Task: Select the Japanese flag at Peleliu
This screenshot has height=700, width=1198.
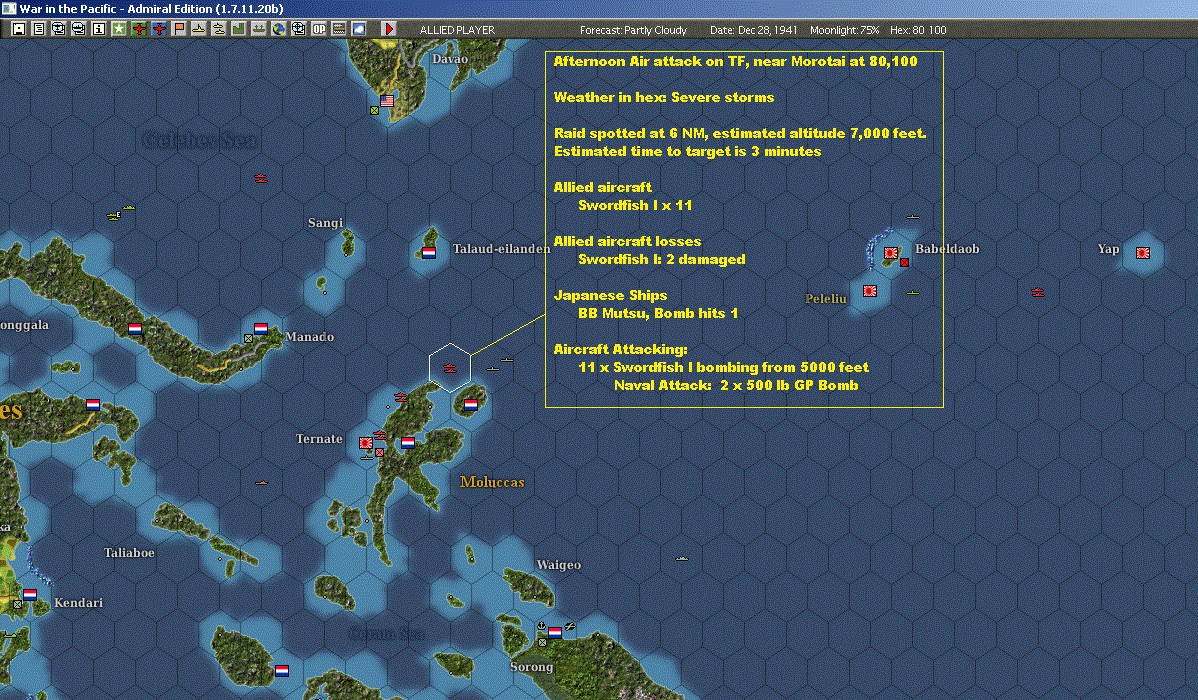Action: point(869,291)
